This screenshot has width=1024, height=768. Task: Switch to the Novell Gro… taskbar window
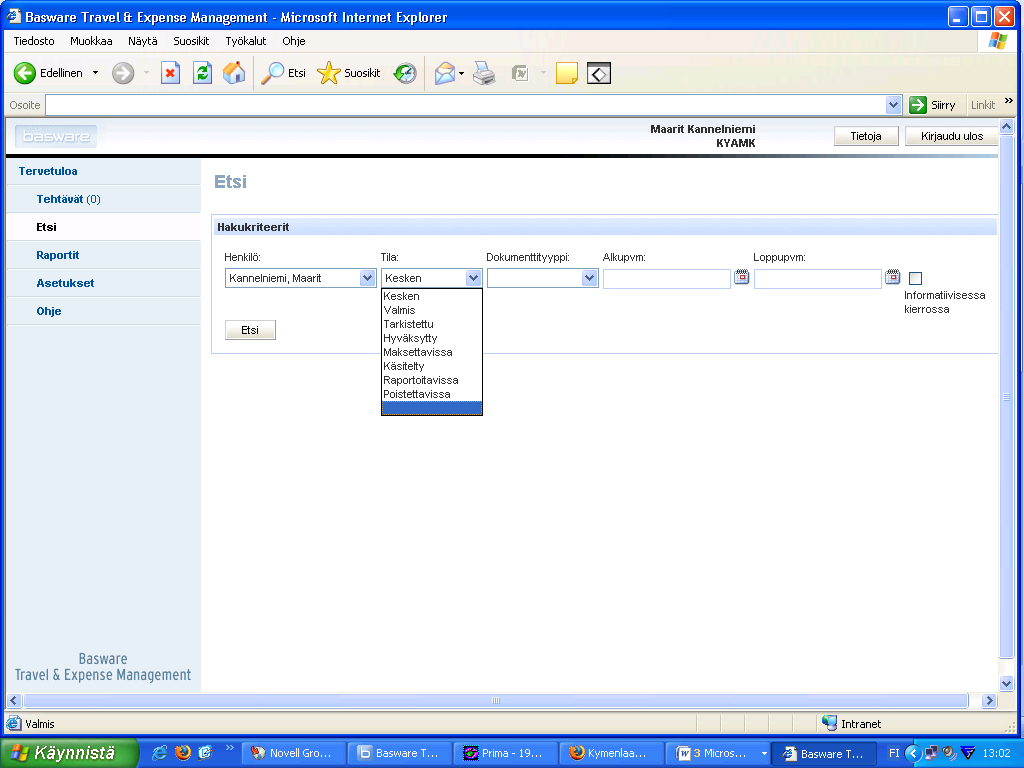coord(293,753)
